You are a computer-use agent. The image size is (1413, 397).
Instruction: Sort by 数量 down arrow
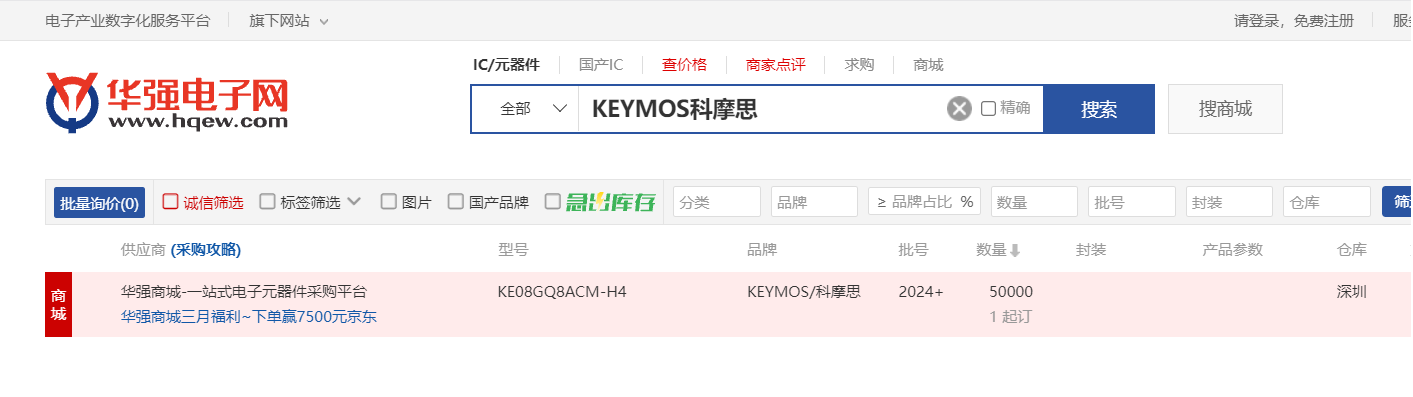pos(1015,250)
